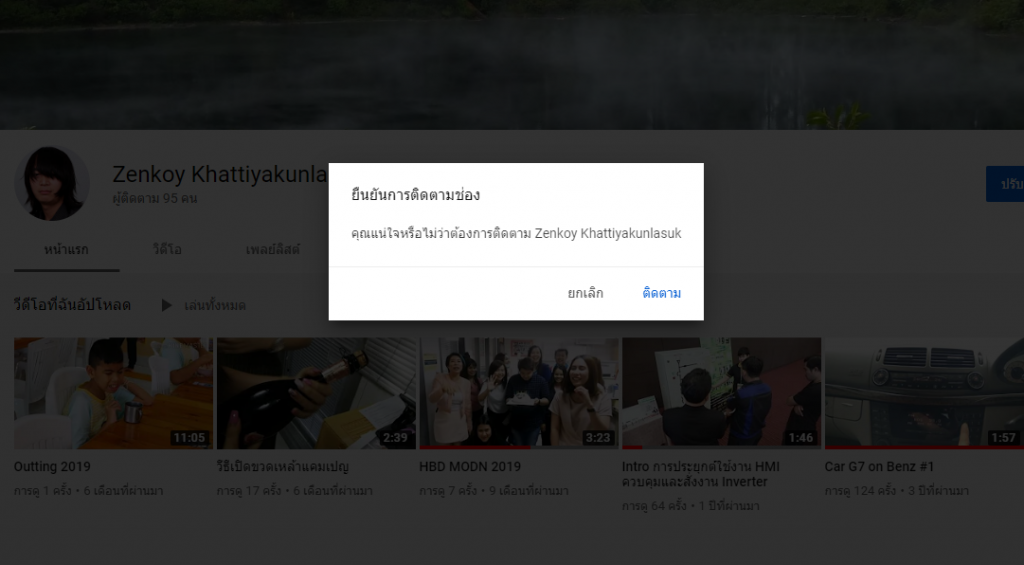Click the HBD MODN 2019 title

coord(470,467)
